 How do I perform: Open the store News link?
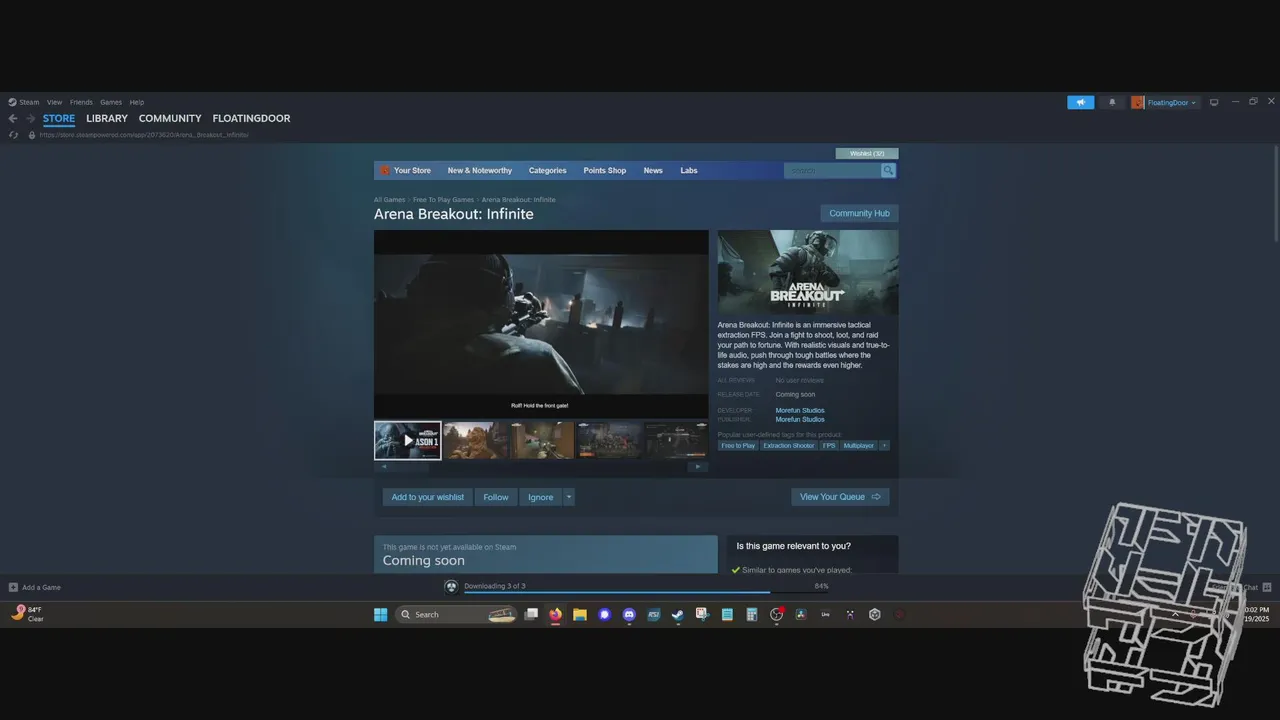[x=653, y=170]
